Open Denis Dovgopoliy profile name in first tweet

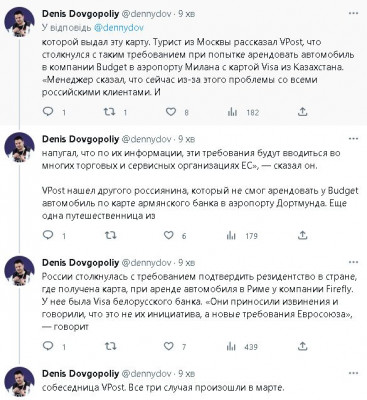coord(80,14)
